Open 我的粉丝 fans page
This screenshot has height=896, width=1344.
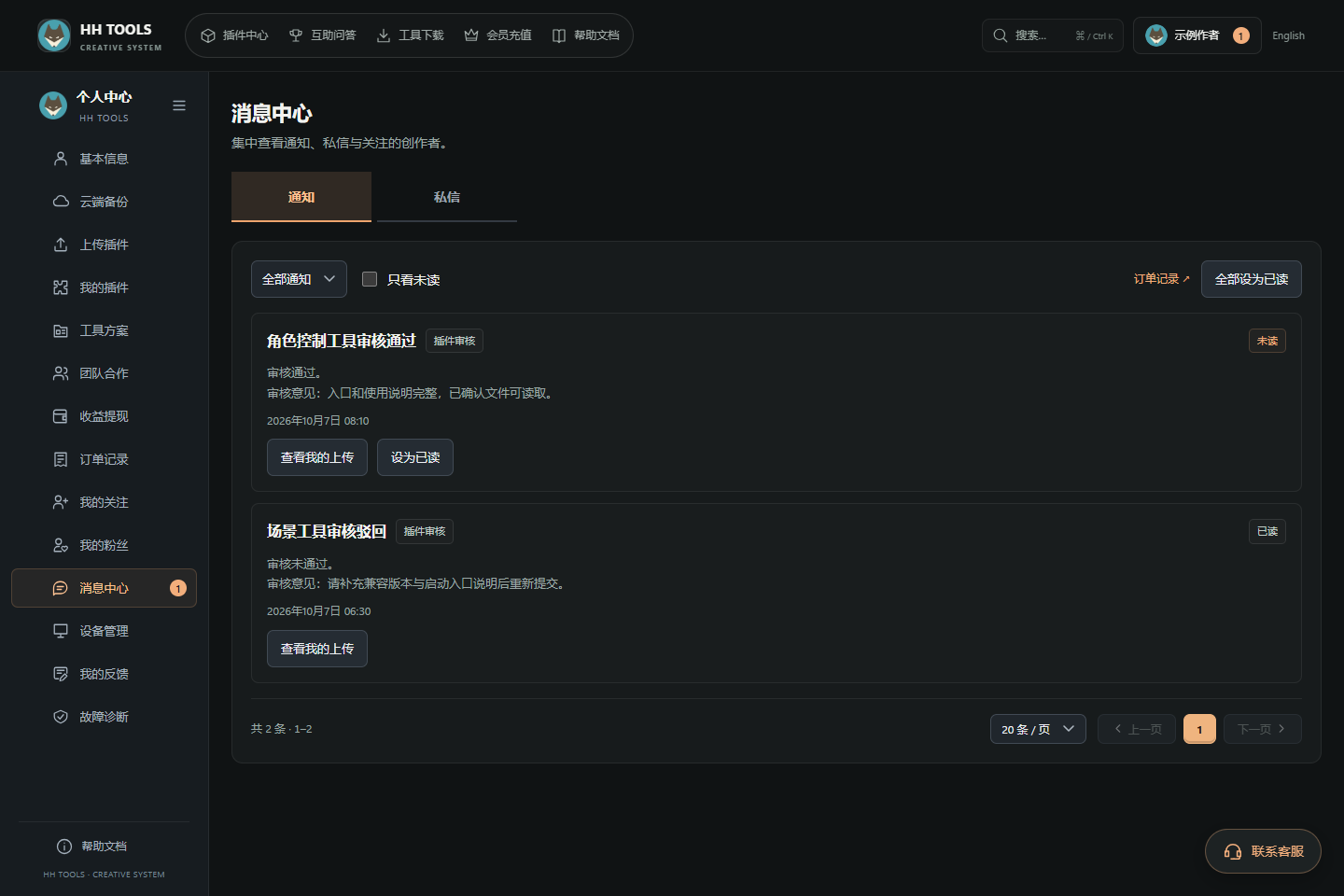pyautogui.click(x=104, y=545)
